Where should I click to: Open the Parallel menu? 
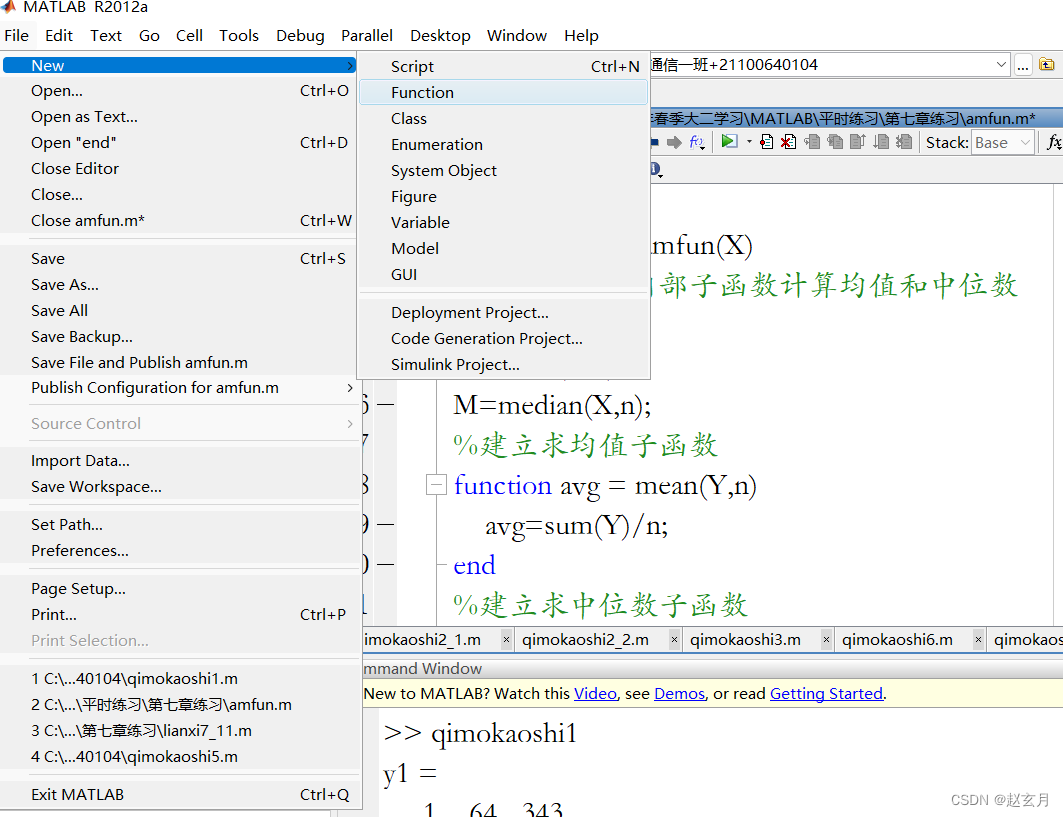pos(367,35)
